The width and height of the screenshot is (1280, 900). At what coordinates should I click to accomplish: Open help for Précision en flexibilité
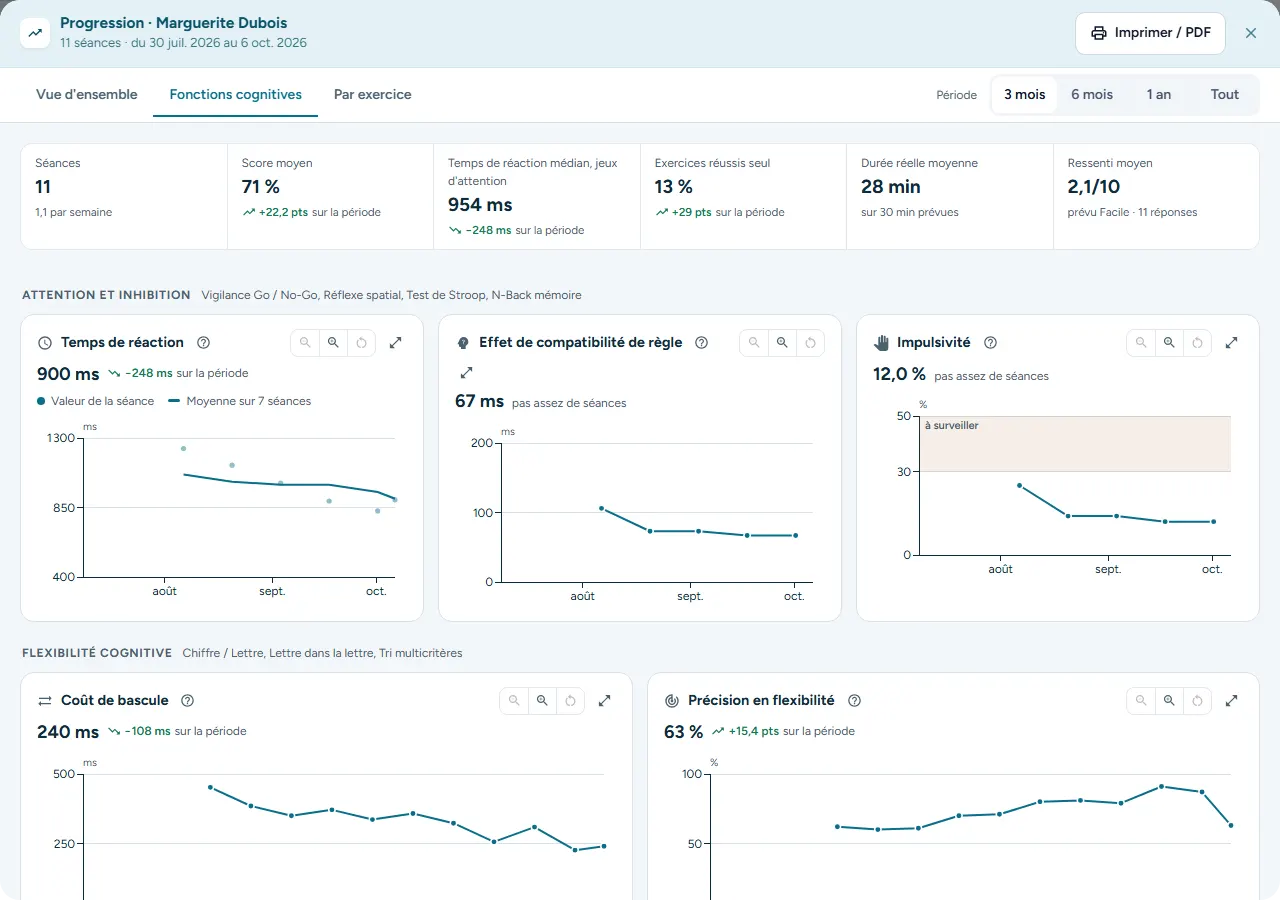tap(854, 701)
